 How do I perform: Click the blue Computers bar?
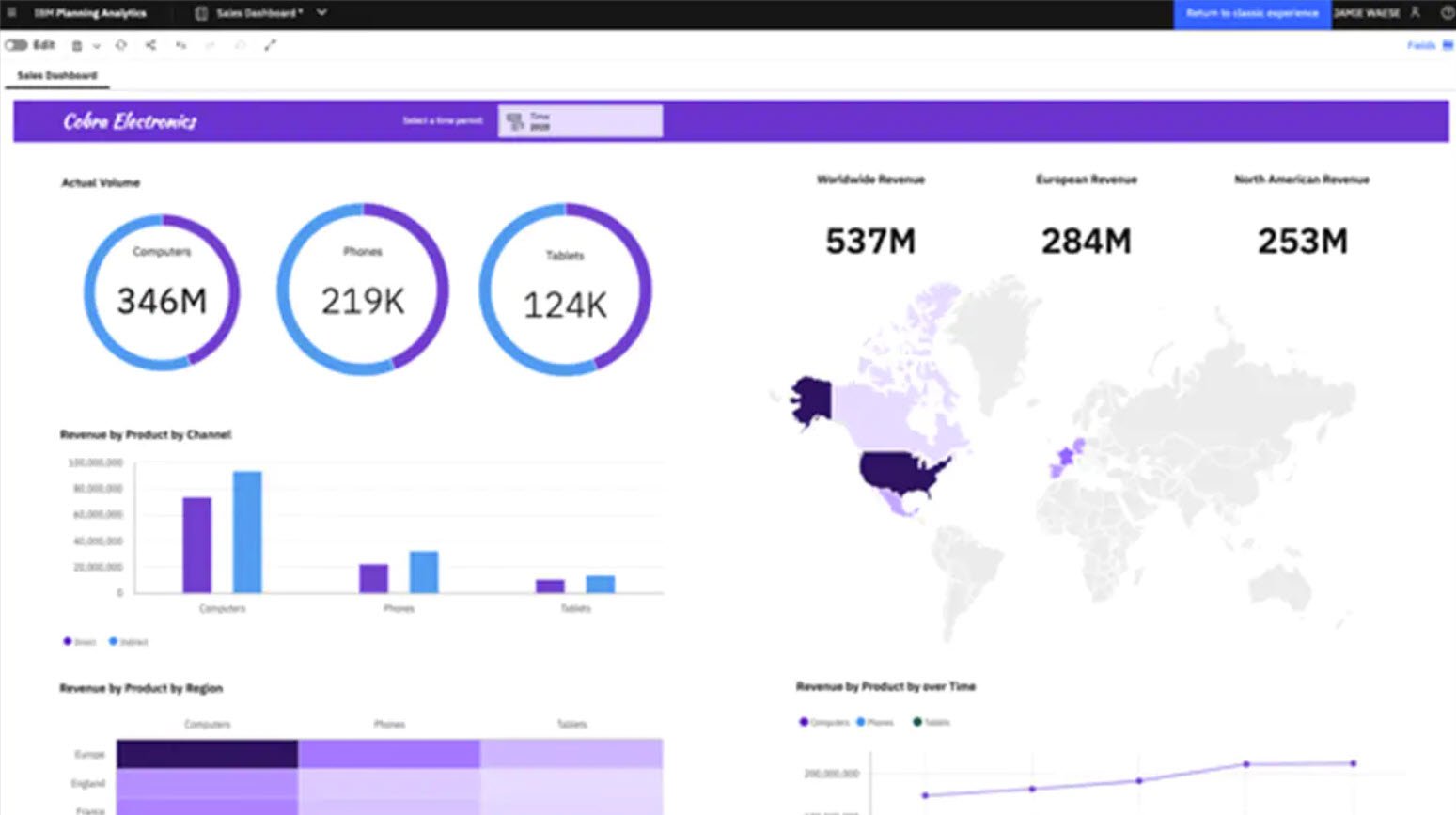pos(247,532)
